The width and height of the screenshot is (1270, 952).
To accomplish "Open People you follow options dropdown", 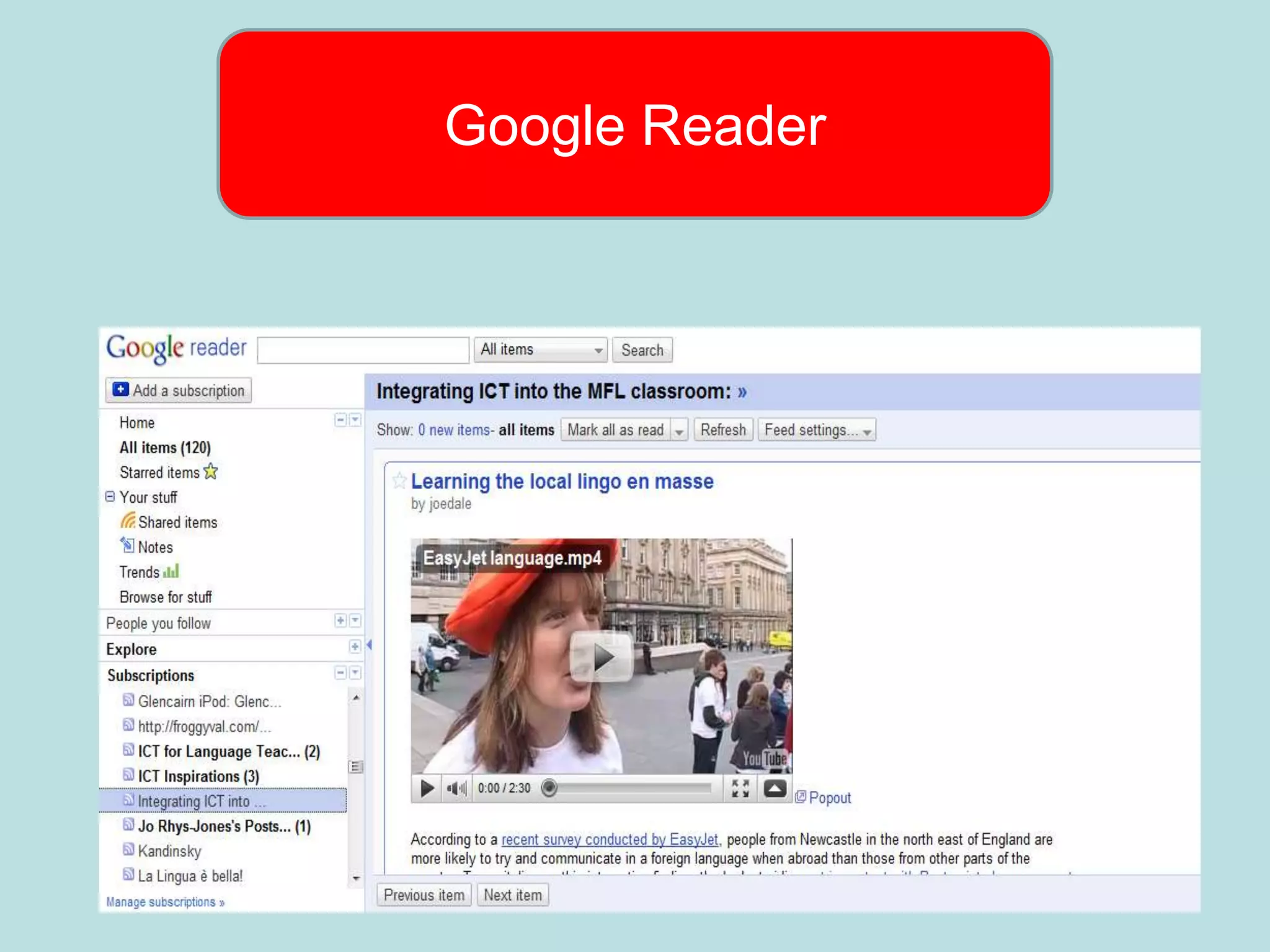I will click(x=355, y=620).
